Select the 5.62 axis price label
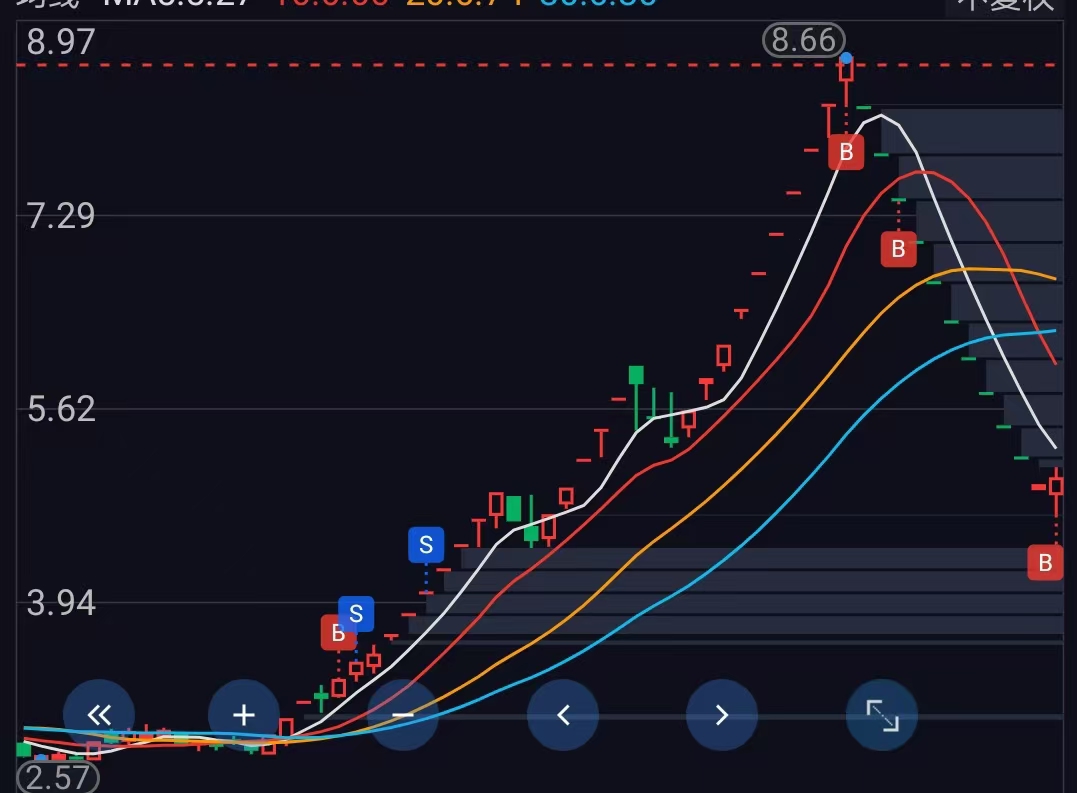Viewport: 1077px width, 793px height. (60, 409)
